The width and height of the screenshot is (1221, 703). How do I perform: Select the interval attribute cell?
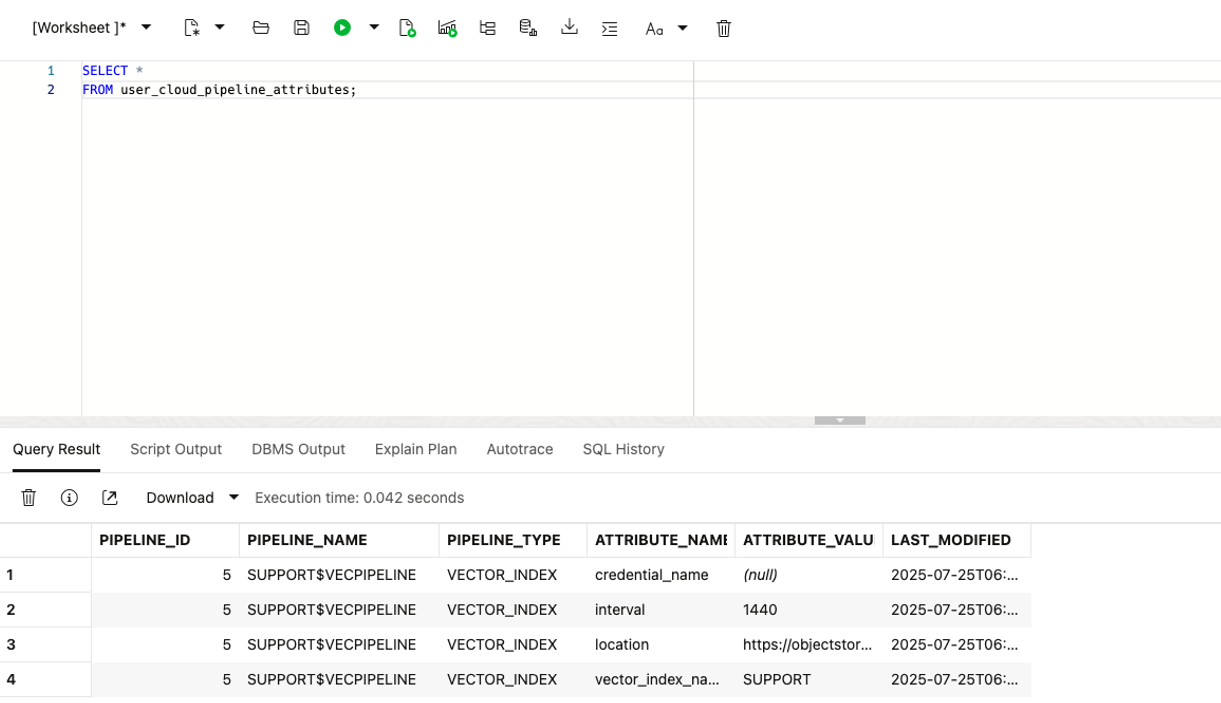661,610
